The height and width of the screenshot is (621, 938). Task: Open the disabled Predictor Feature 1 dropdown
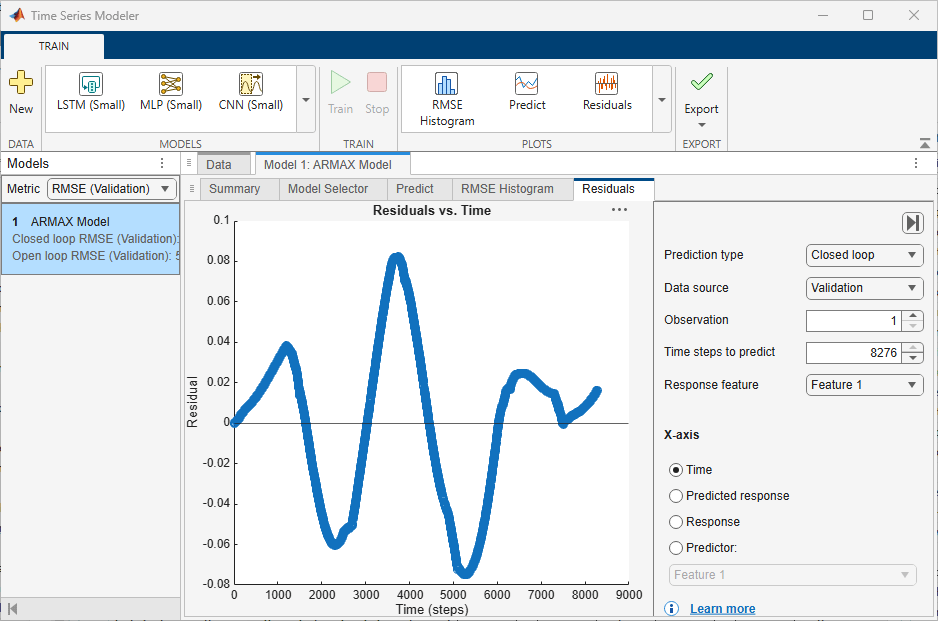click(x=793, y=575)
